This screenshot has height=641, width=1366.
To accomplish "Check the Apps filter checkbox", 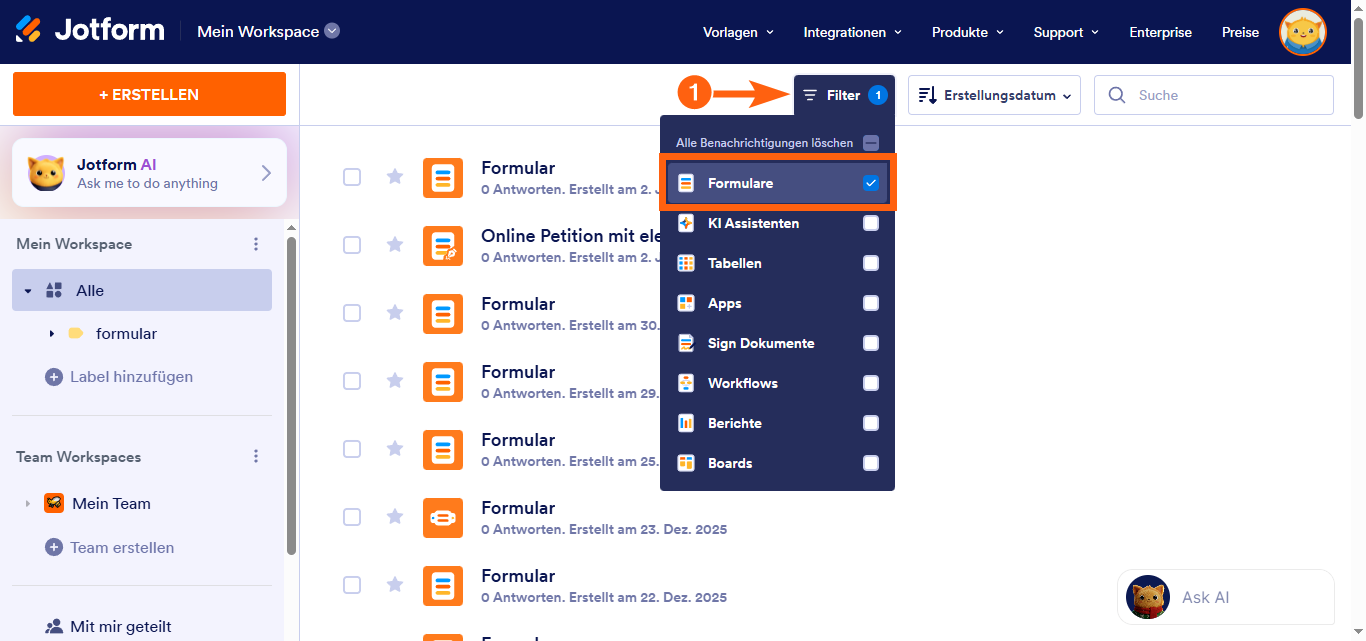I will (871, 303).
